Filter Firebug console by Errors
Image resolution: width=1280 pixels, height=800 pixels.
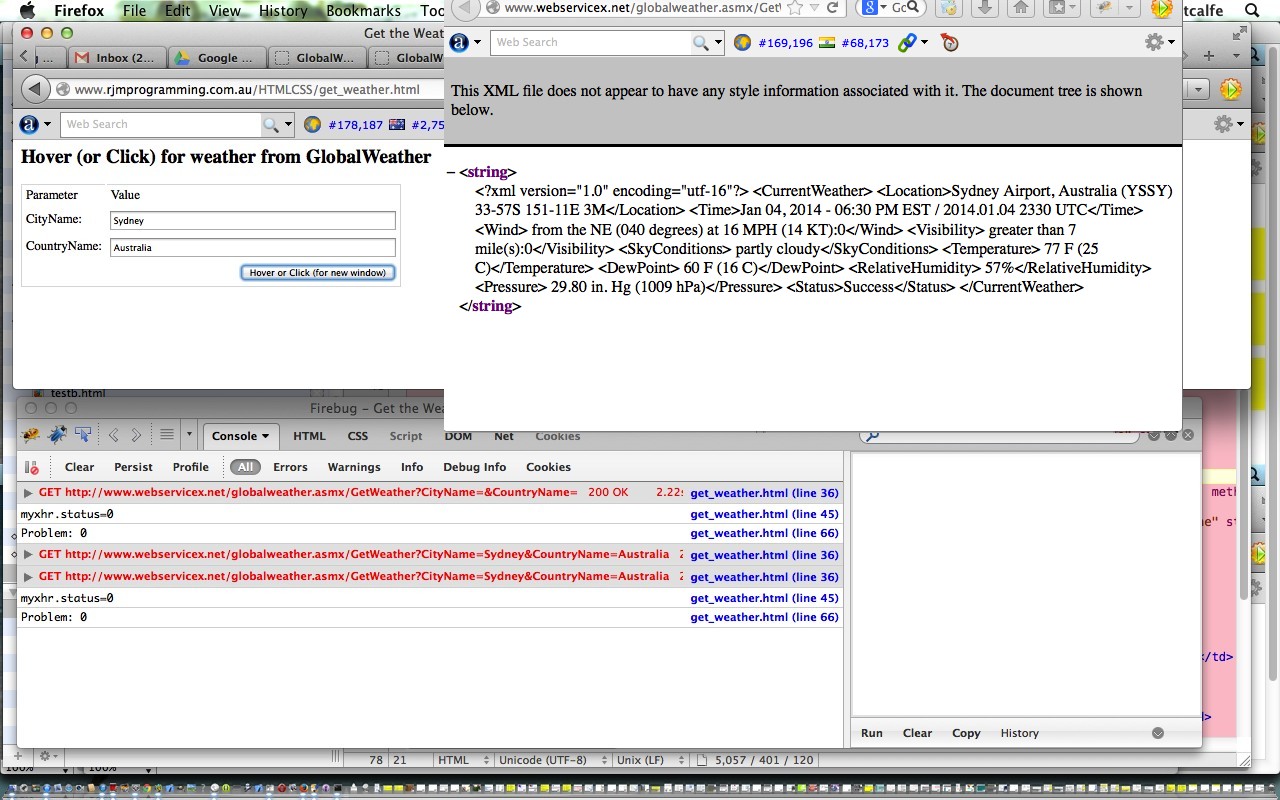click(291, 467)
